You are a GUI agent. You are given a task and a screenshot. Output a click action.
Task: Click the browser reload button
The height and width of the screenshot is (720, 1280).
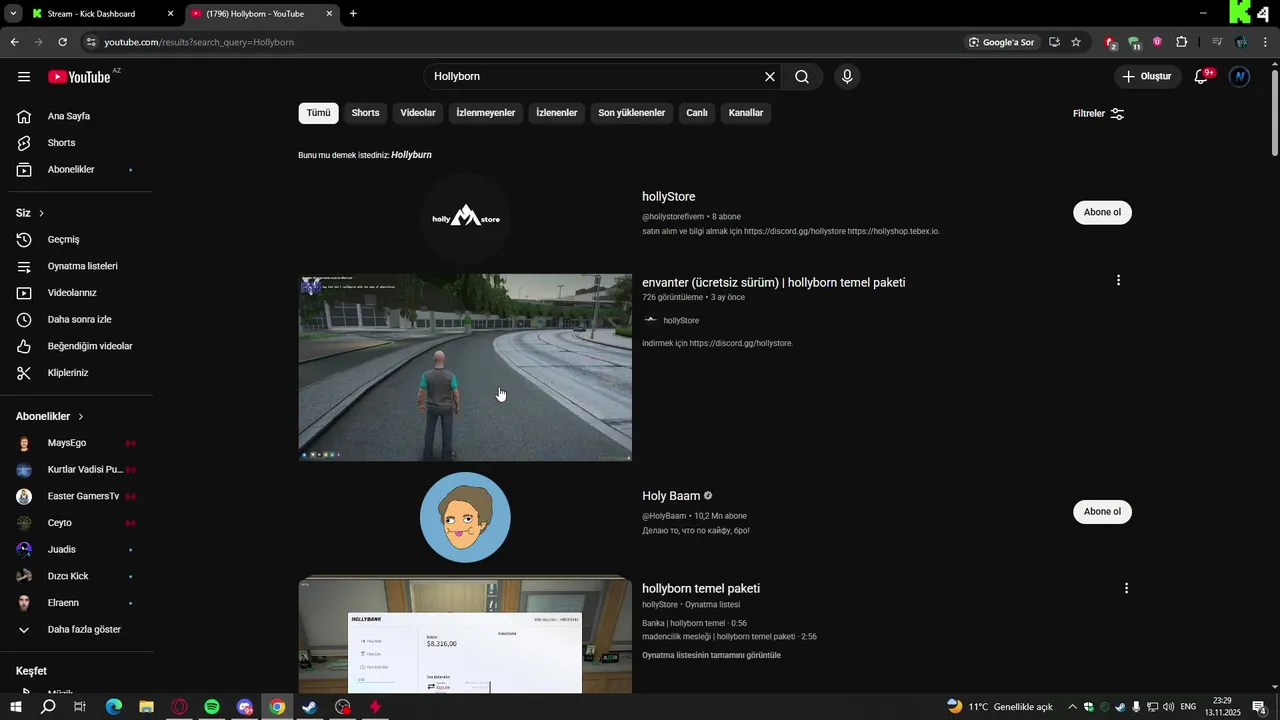tap(62, 42)
